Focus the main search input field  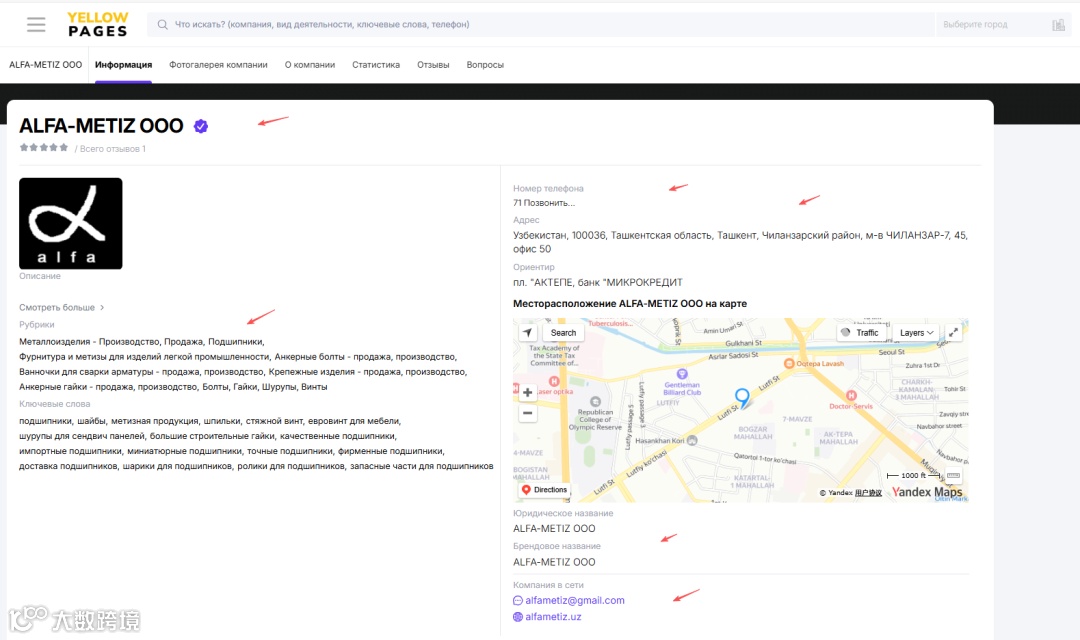(x=541, y=25)
